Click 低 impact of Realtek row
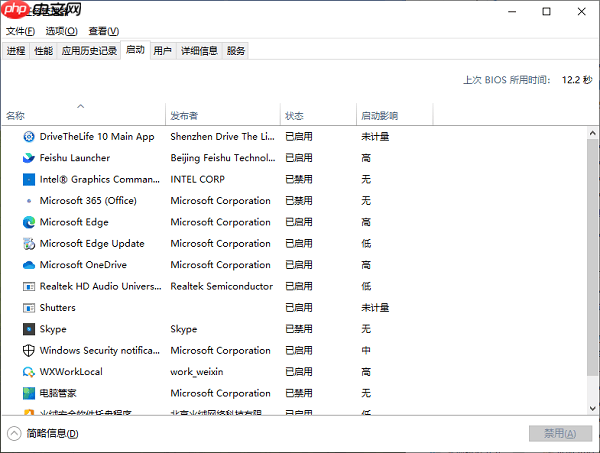 point(366,287)
